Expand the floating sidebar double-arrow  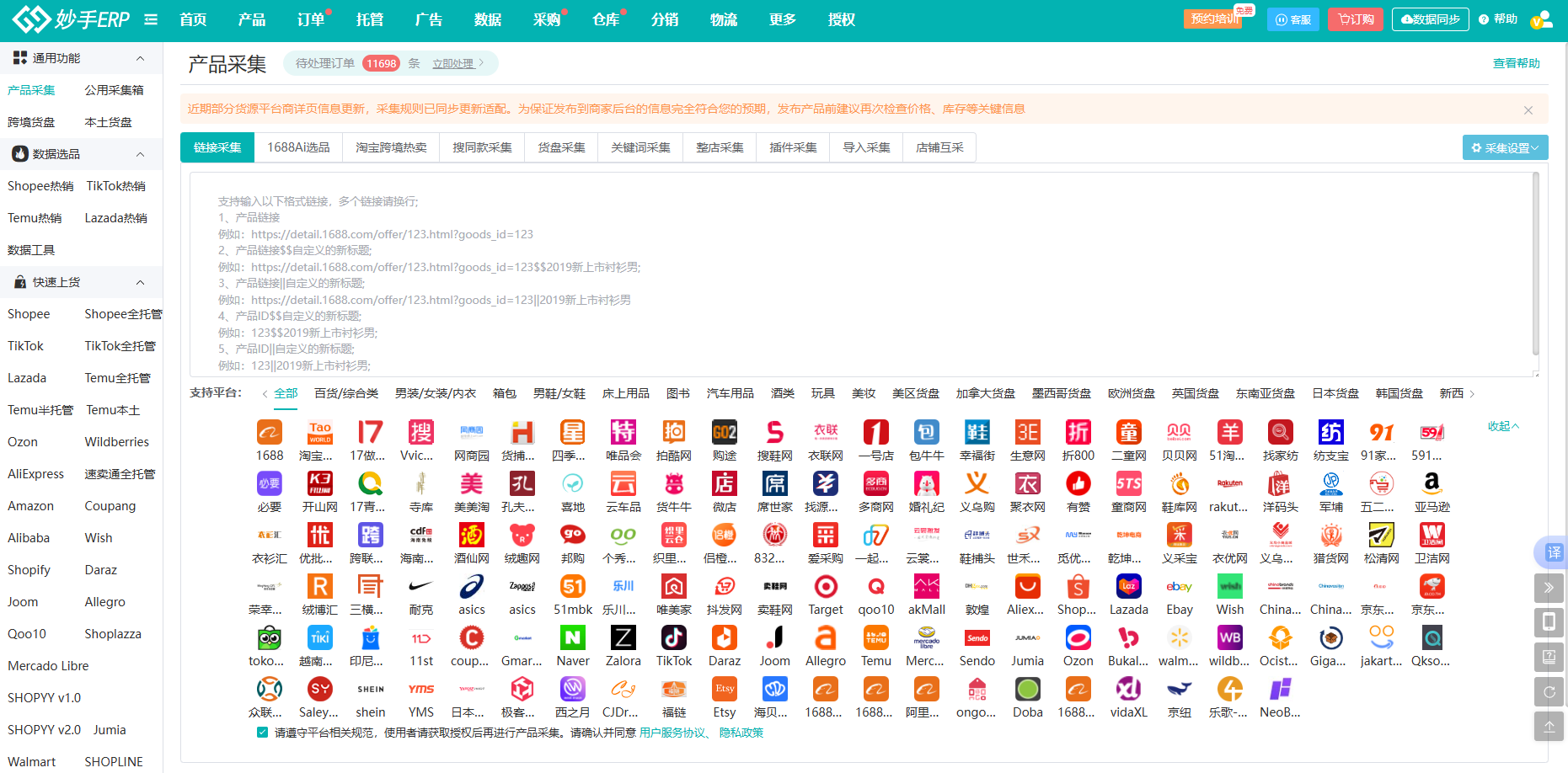[1549, 588]
